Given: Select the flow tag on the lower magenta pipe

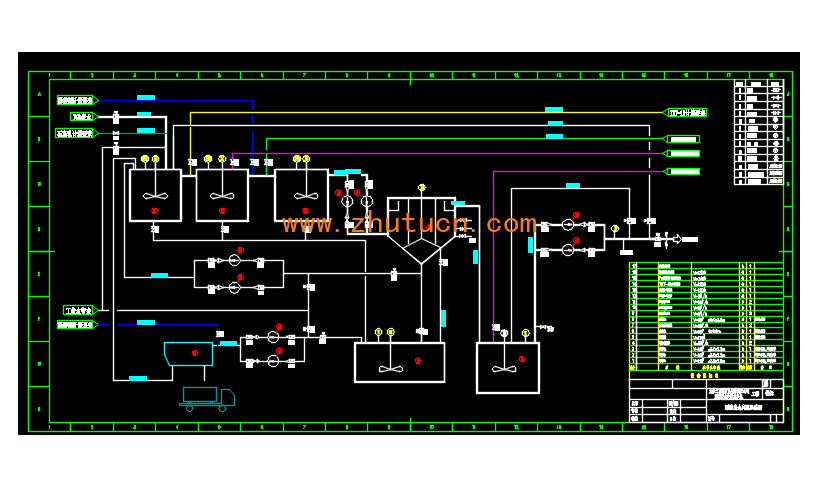Looking at the screenshot, I should tap(681, 171).
